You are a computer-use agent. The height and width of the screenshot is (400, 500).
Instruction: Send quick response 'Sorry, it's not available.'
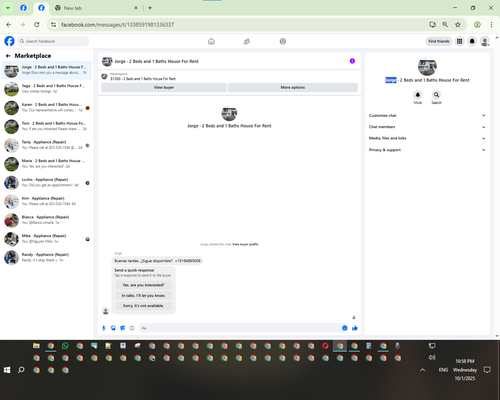pos(143,306)
